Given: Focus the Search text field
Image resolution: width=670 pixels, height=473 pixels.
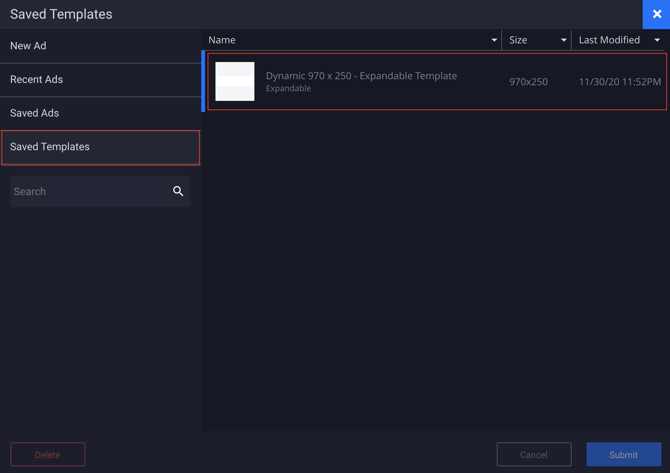Looking at the screenshot, I should [90, 191].
